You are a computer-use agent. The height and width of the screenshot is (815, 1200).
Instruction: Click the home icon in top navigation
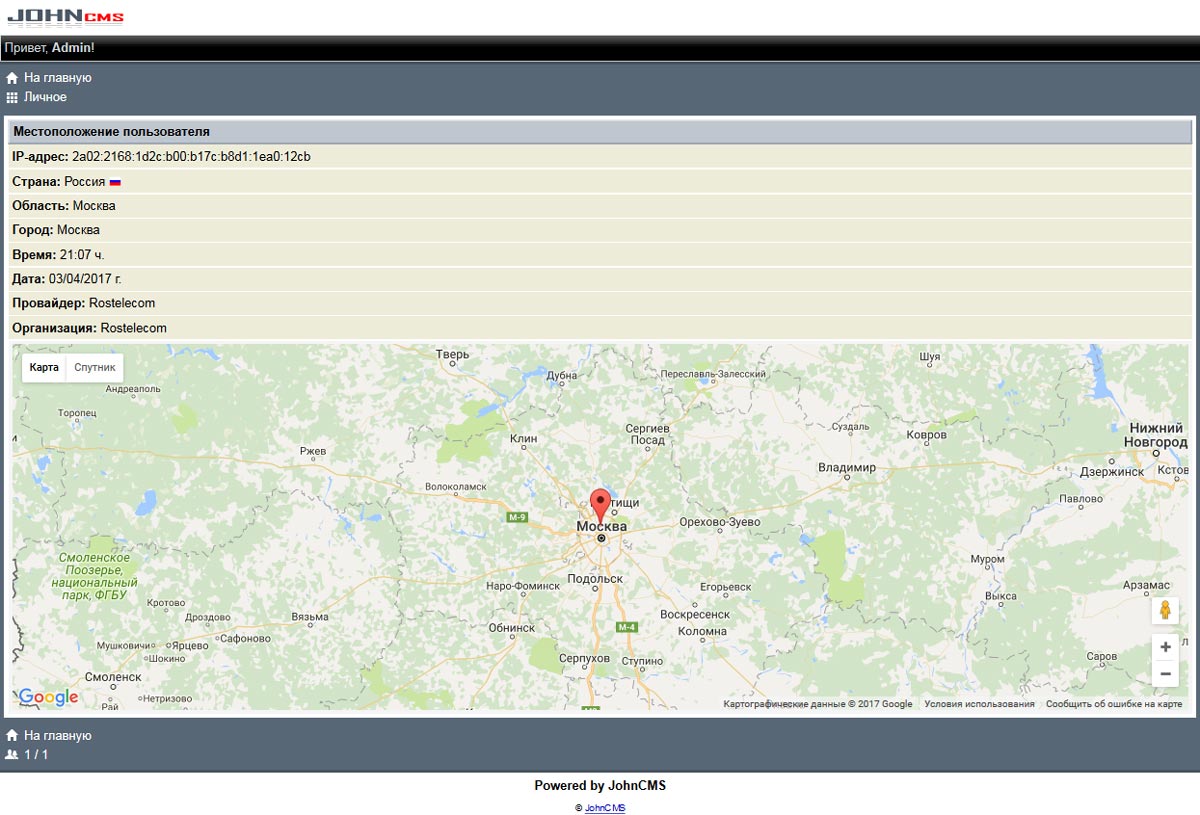12,78
